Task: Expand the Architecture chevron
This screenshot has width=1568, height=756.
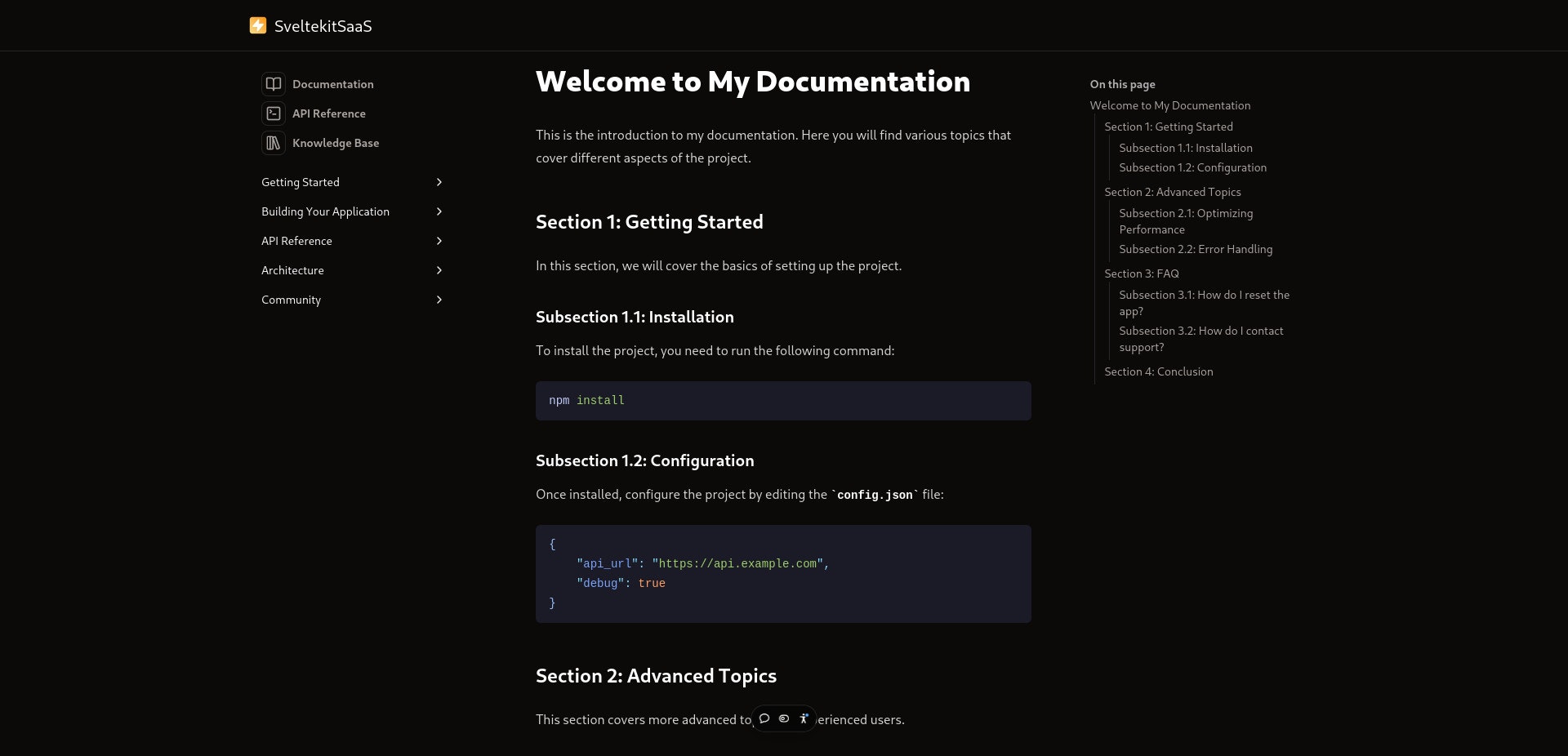Action: 439,270
